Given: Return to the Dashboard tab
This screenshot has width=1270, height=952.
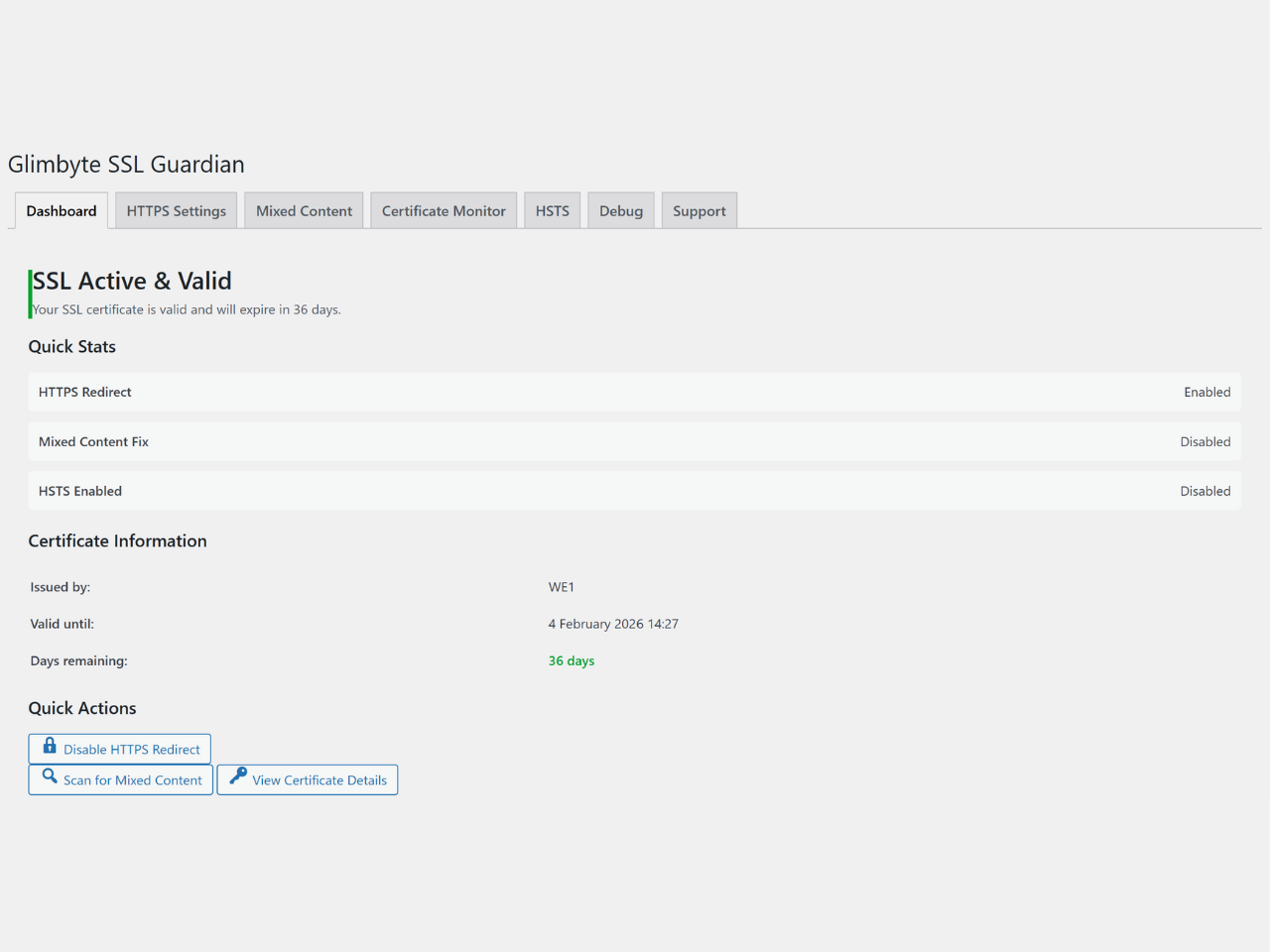Looking at the screenshot, I should click(x=62, y=211).
